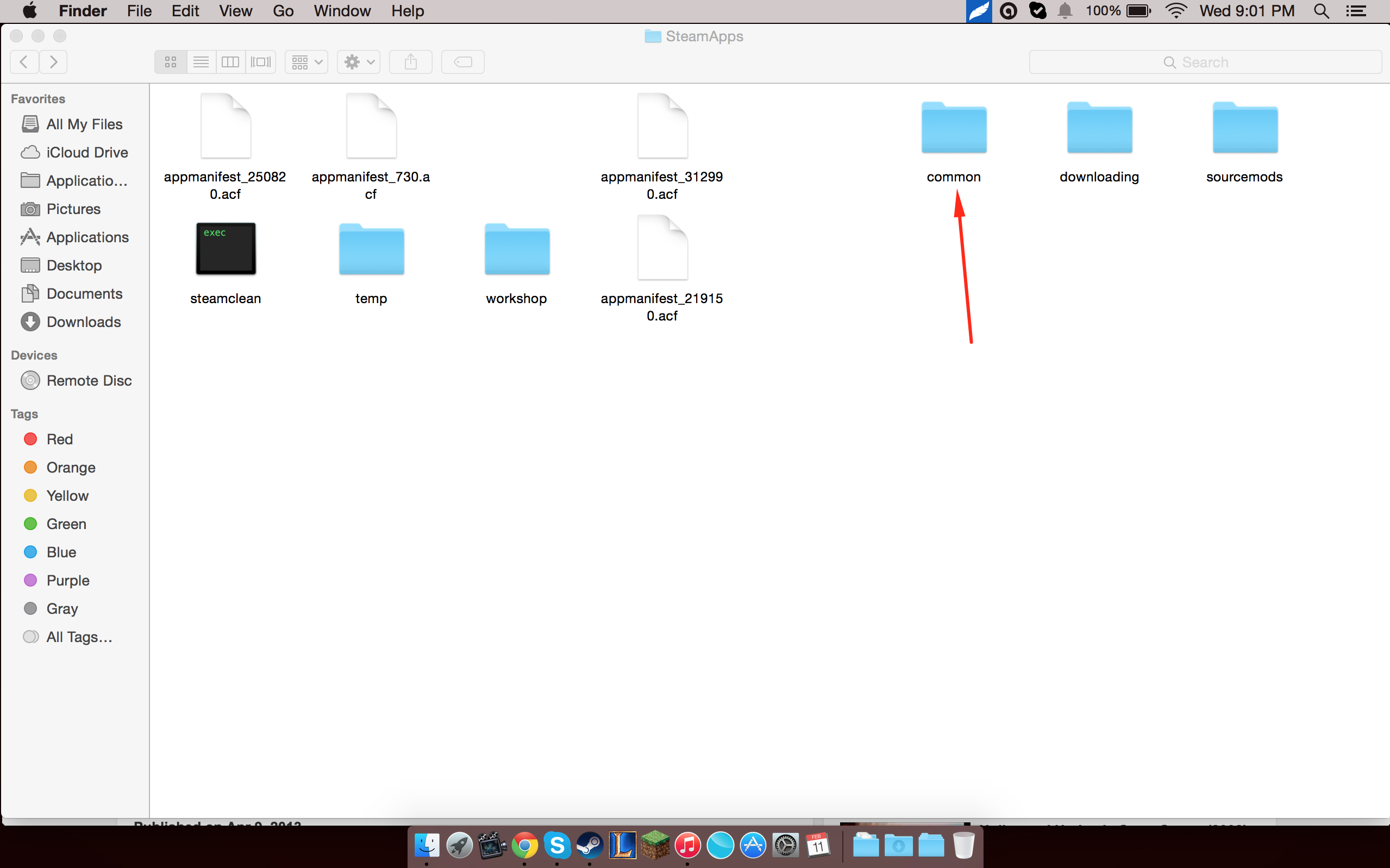
Task: Switch to list view mode
Action: (x=201, y=62)
